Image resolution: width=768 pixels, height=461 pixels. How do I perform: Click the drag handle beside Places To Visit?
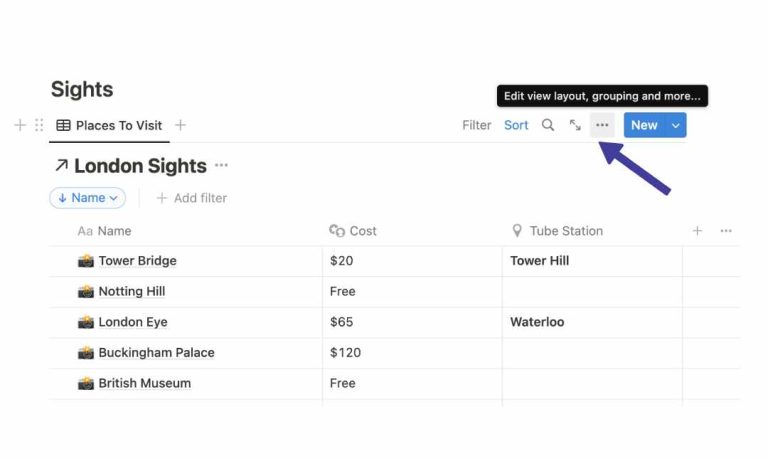pyautogui.click(x=39, y=125)
